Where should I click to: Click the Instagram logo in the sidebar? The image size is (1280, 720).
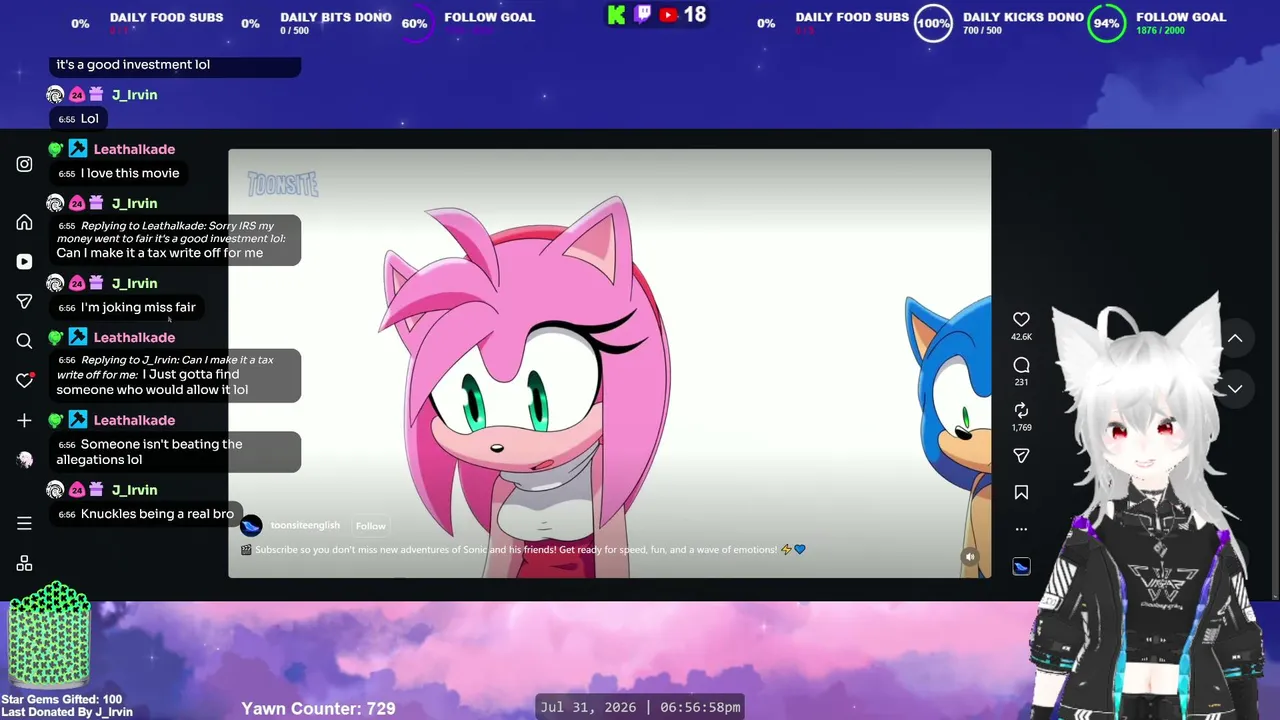(24, 164)
